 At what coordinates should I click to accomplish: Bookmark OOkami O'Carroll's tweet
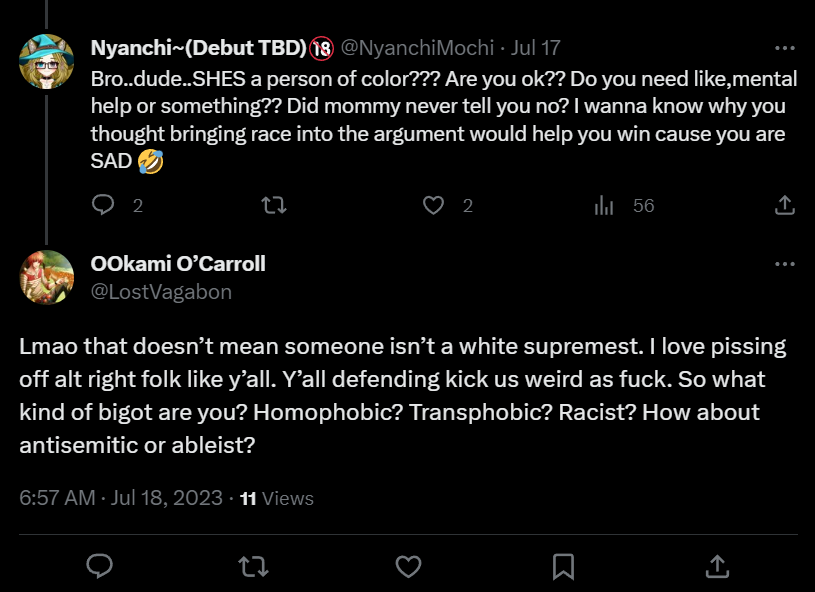(x=563, y=566)
